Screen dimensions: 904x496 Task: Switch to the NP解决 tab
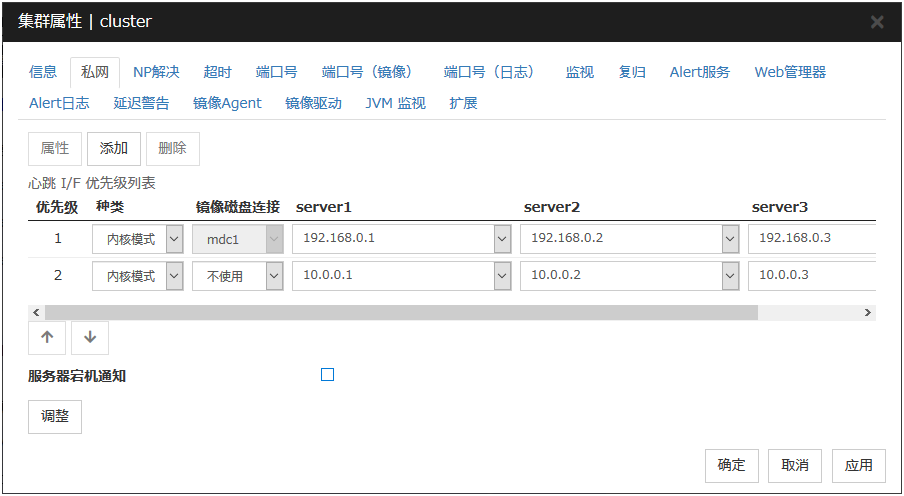(156, 72)
